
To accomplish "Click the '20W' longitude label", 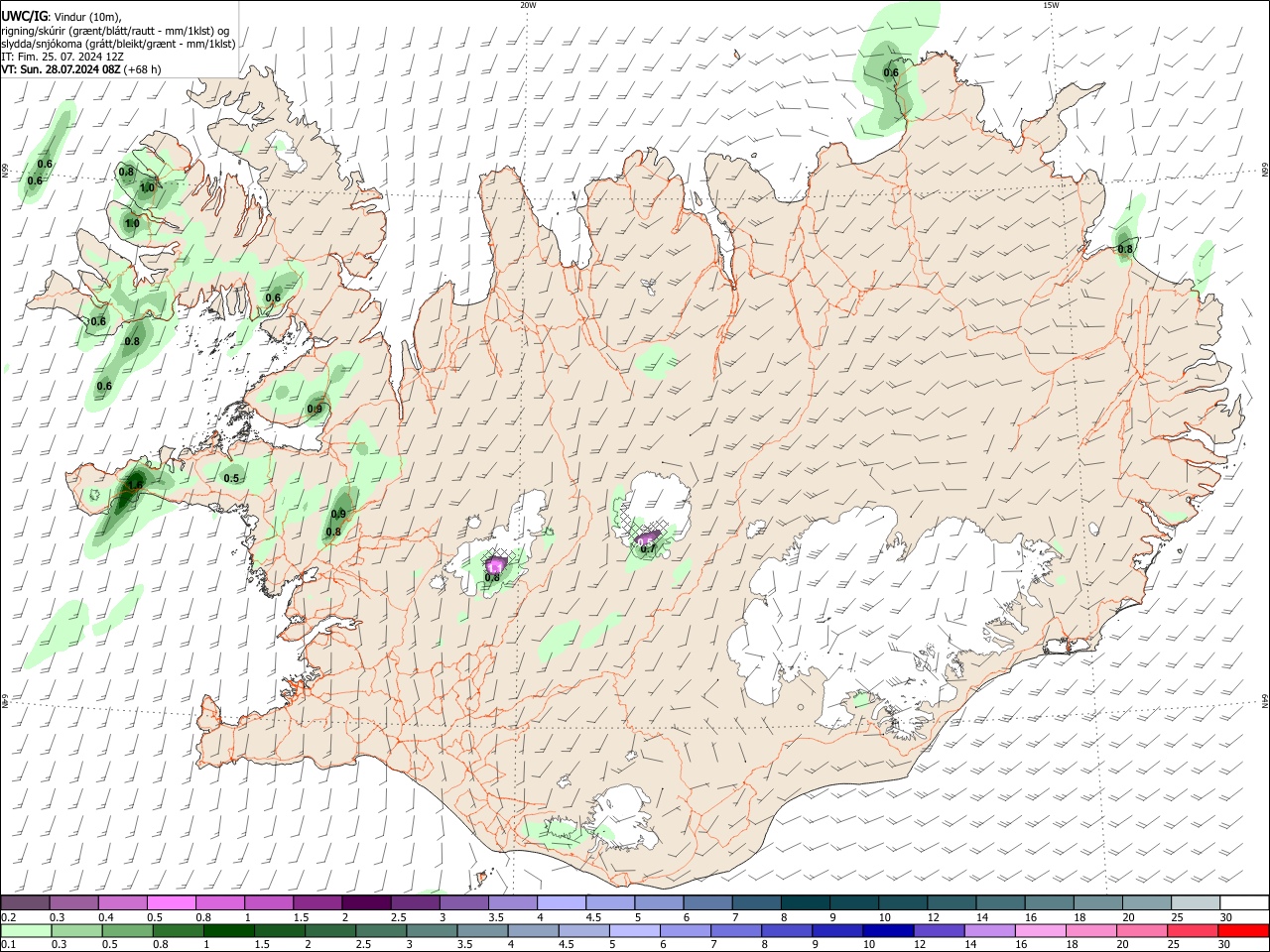I will (x=528, y=5).
